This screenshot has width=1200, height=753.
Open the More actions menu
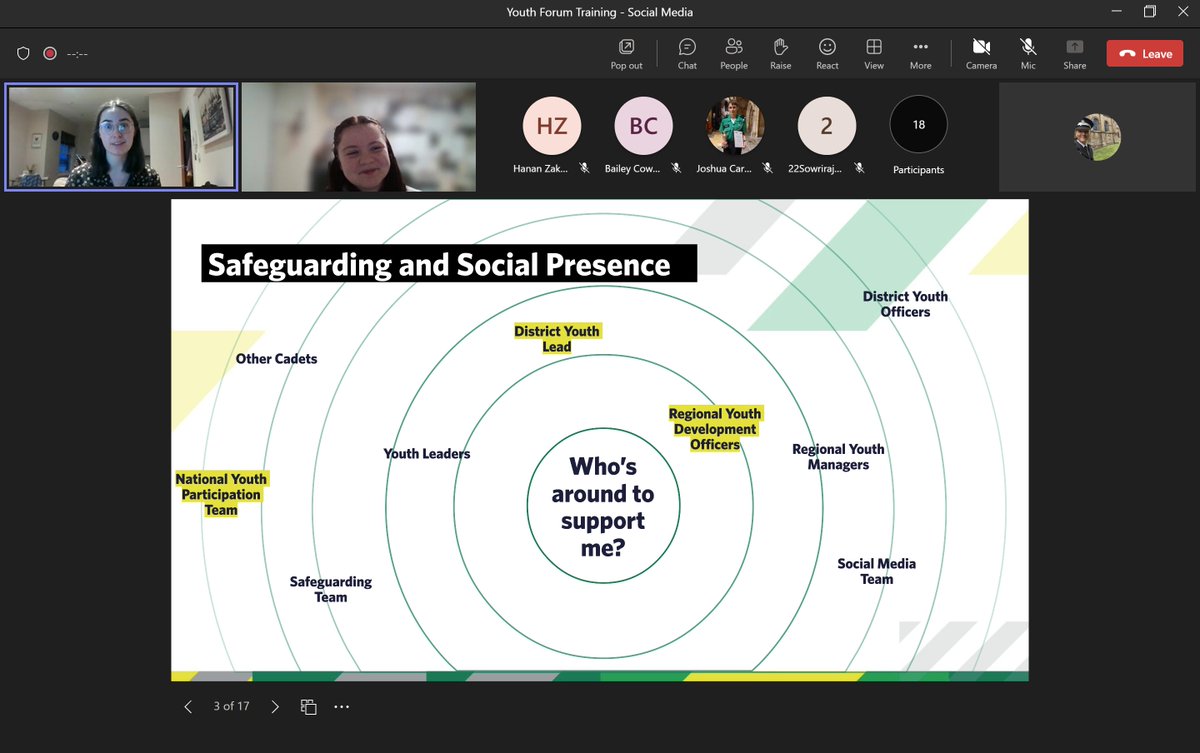[920, 54]
